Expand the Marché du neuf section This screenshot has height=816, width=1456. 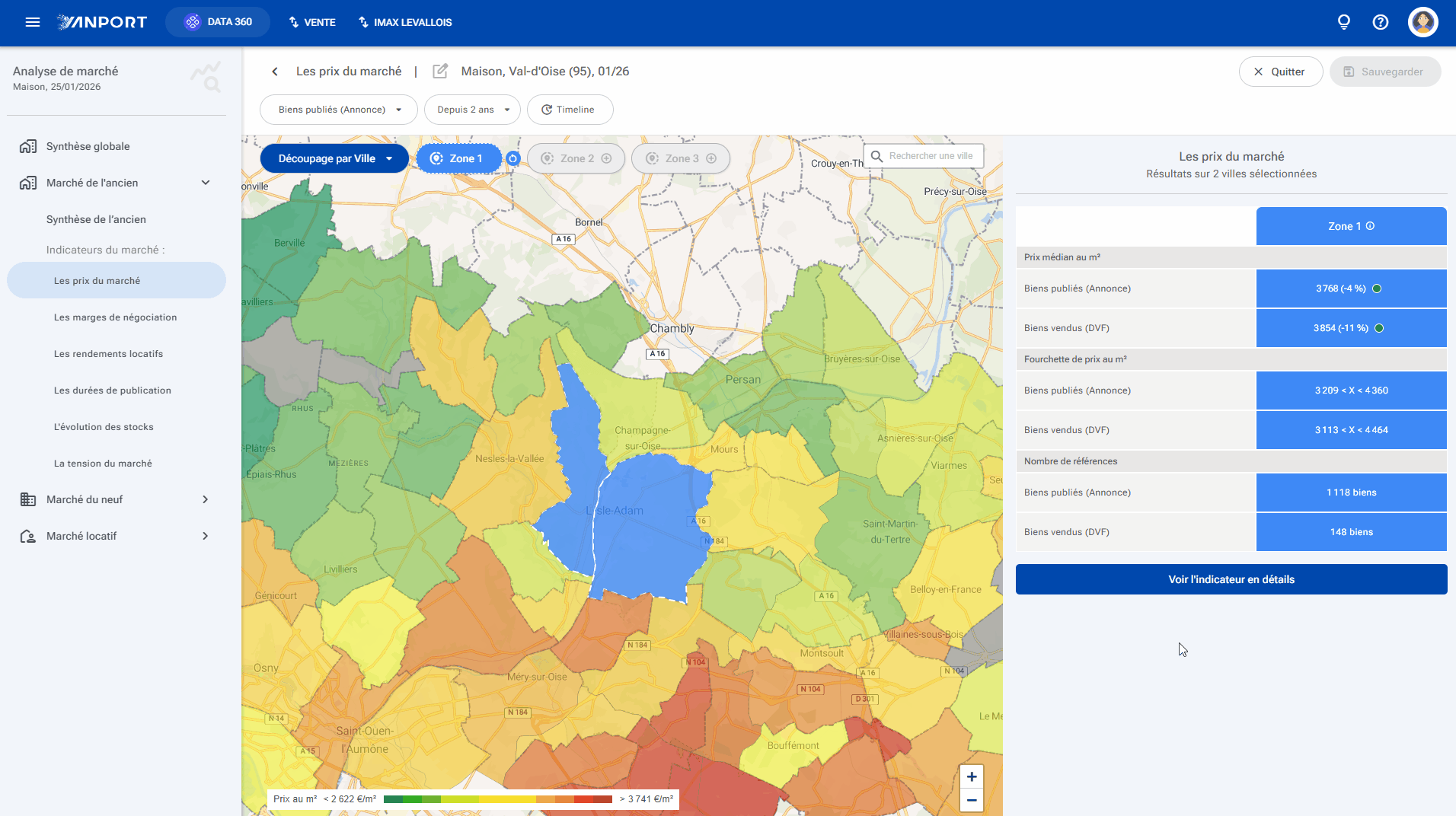206,499
